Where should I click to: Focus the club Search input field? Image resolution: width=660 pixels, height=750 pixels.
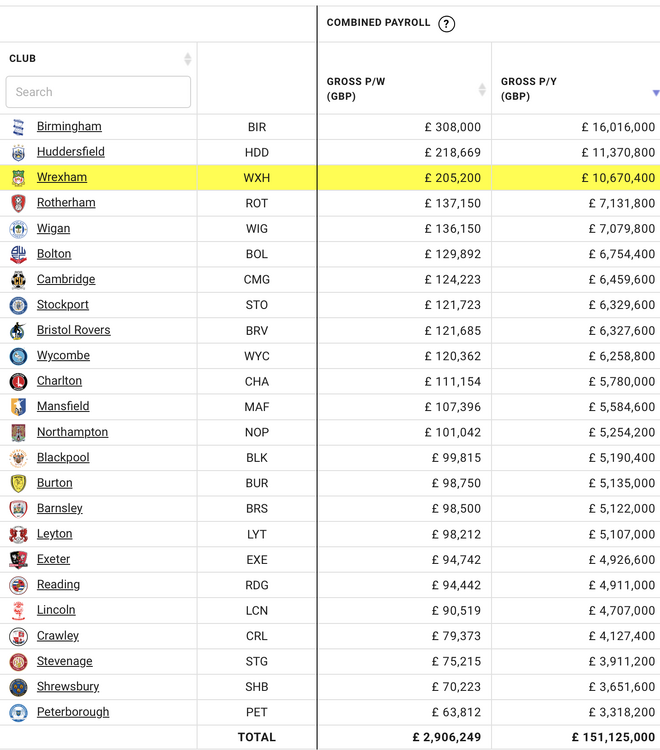(x=98, y=92)
